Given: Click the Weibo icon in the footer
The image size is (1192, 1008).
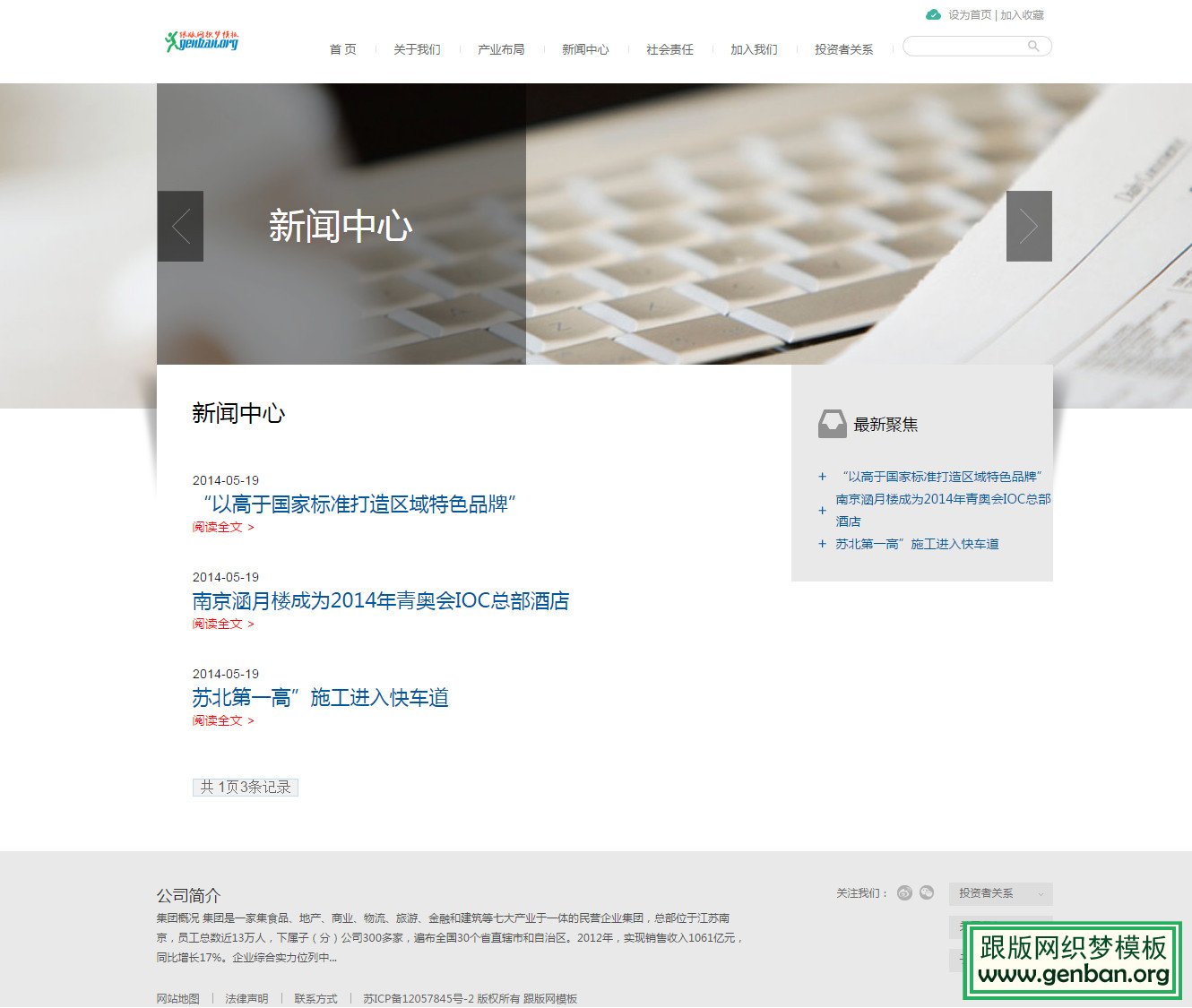Looking at the screenshot, I should click(903, 892).
